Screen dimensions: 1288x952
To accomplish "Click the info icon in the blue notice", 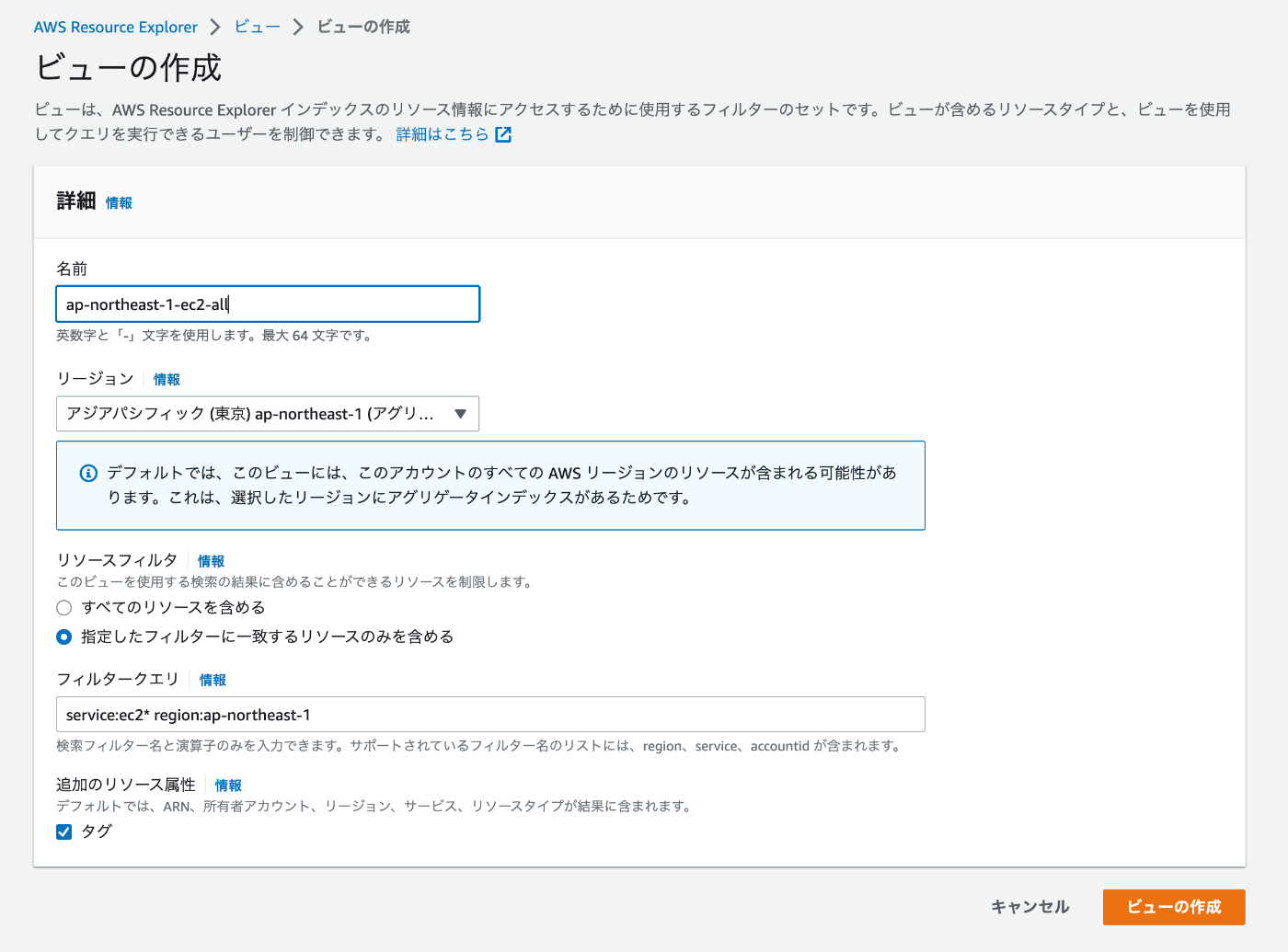I will [88, 473].
